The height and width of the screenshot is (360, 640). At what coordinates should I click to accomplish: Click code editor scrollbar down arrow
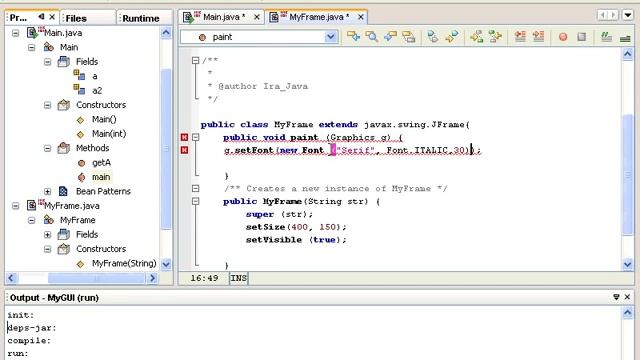(x=628, y=264)
